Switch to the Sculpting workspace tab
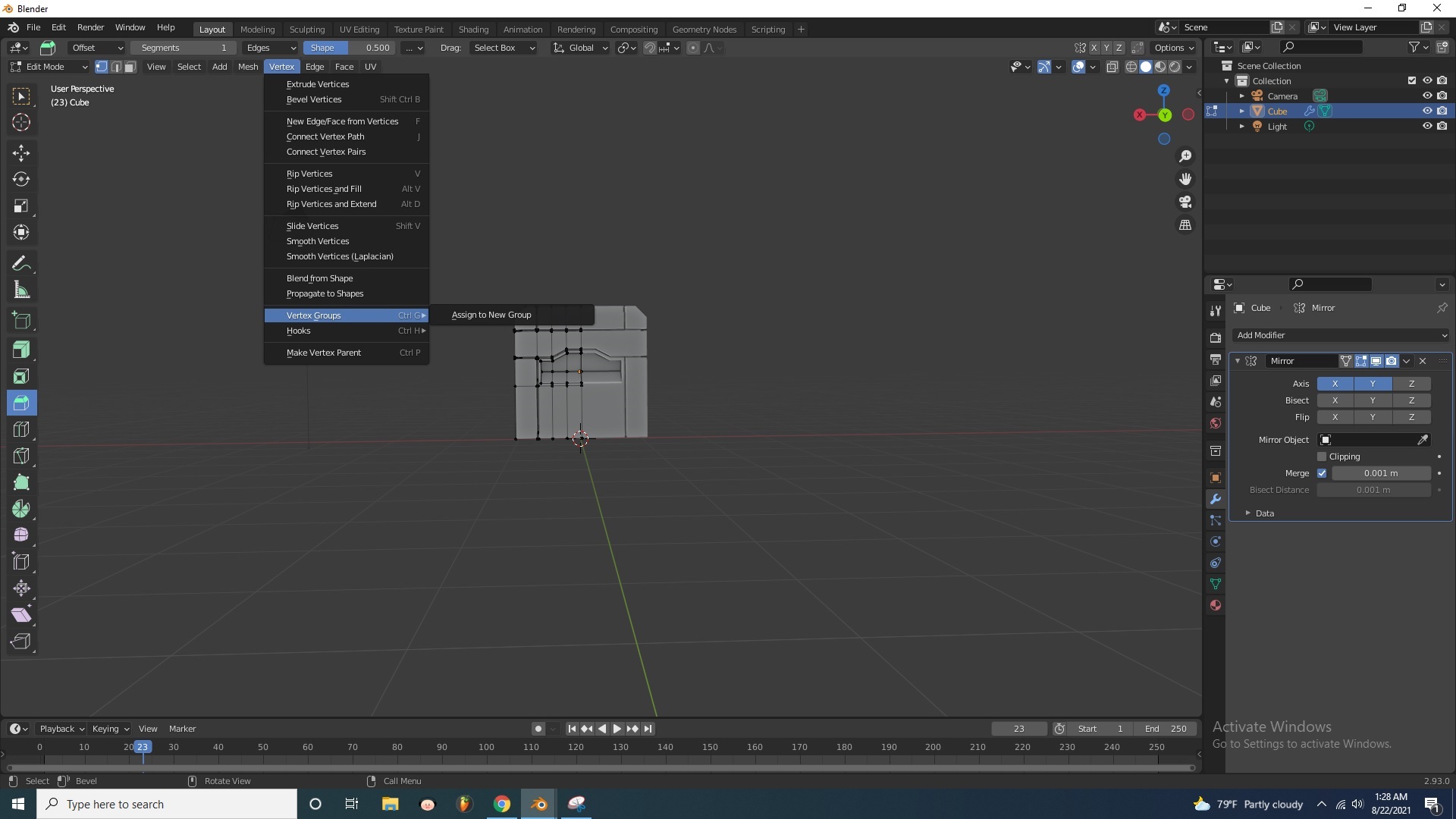The height and width of the screenshot is (819, 1456). [x=306, y=30]
